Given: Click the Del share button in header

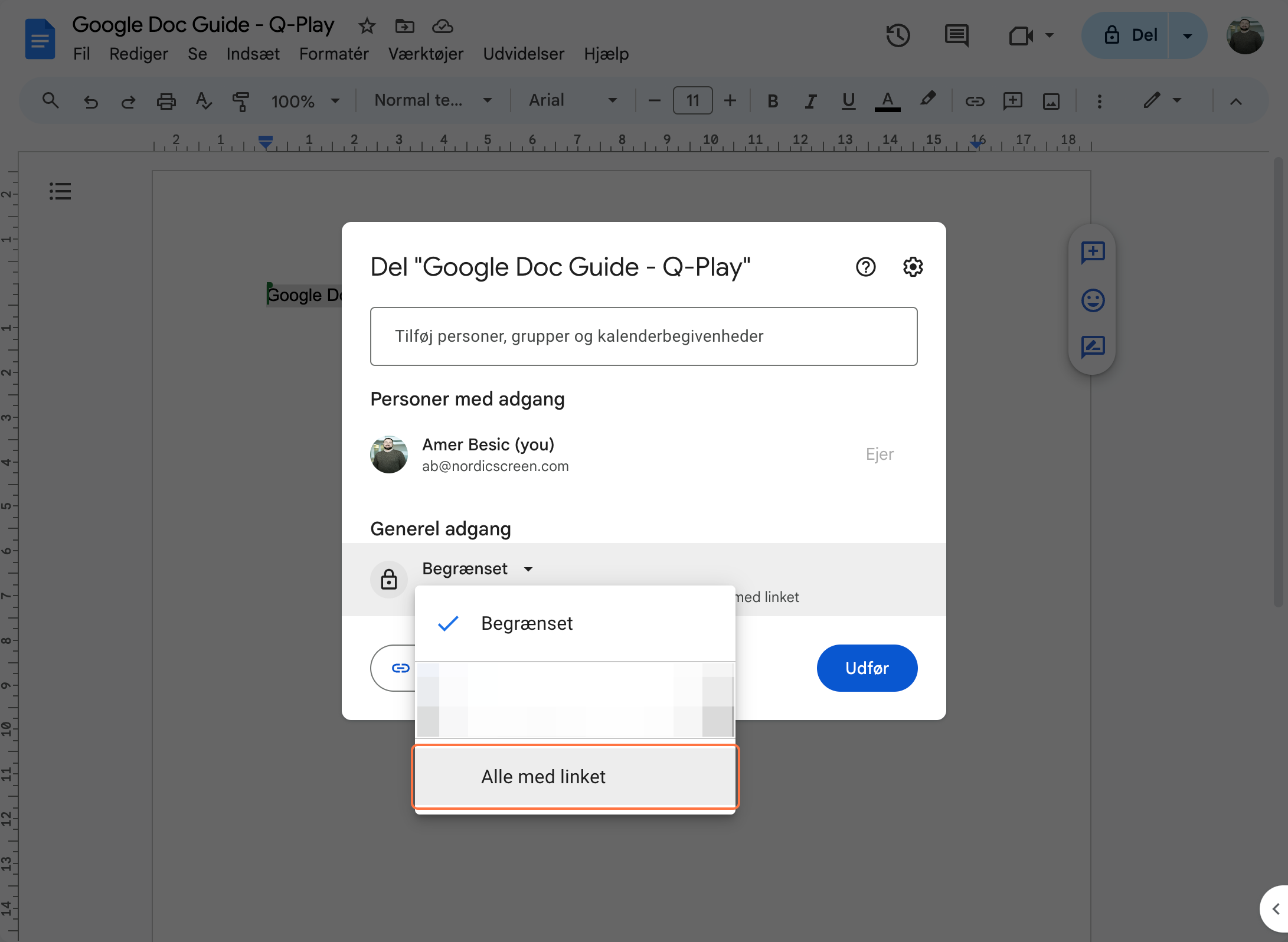Looking at the screenshot, I should click(x=1124, y=35).
